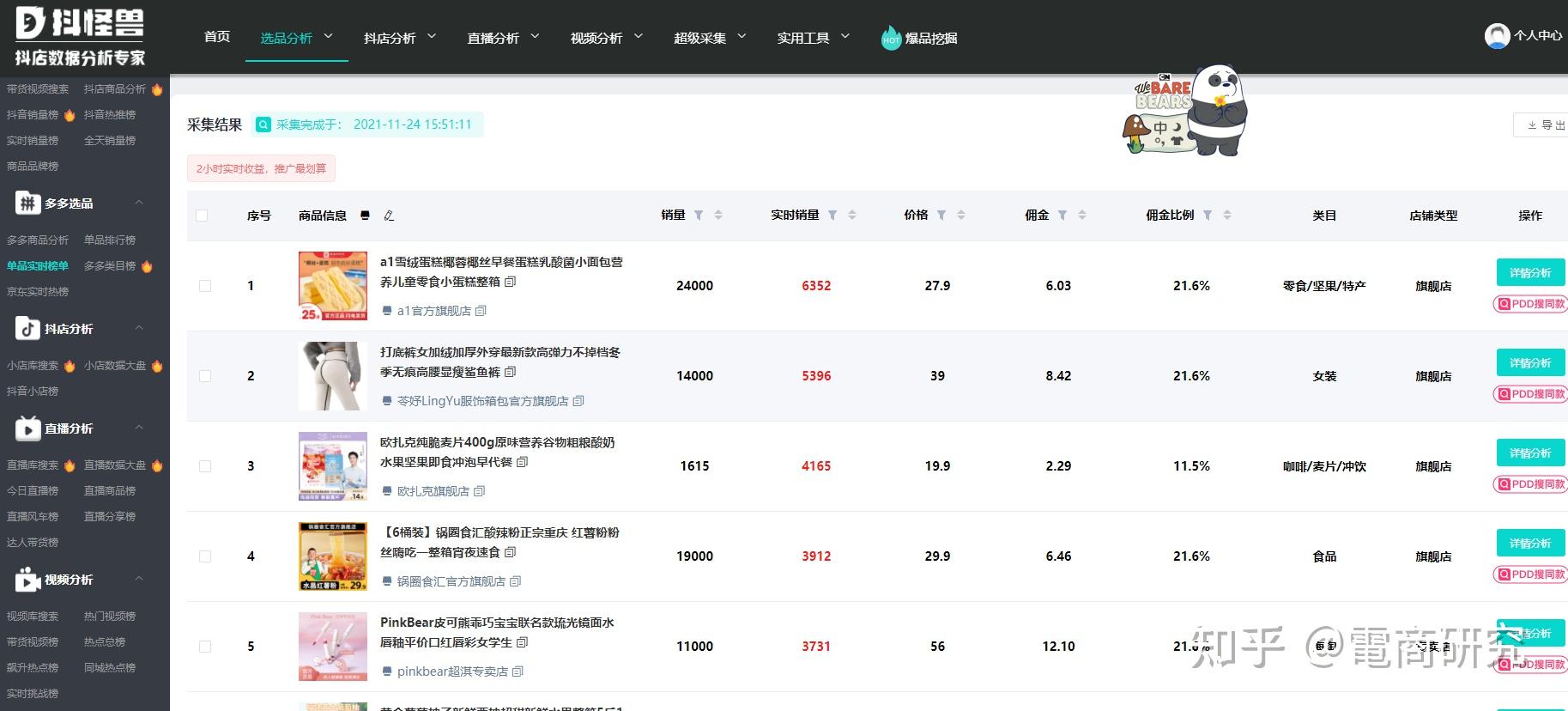This screenshot has height=711, width=1568.
Task: Collapse the 抖店分析 sidebar section
Action: pyautogui.click(x=139, y=328)
